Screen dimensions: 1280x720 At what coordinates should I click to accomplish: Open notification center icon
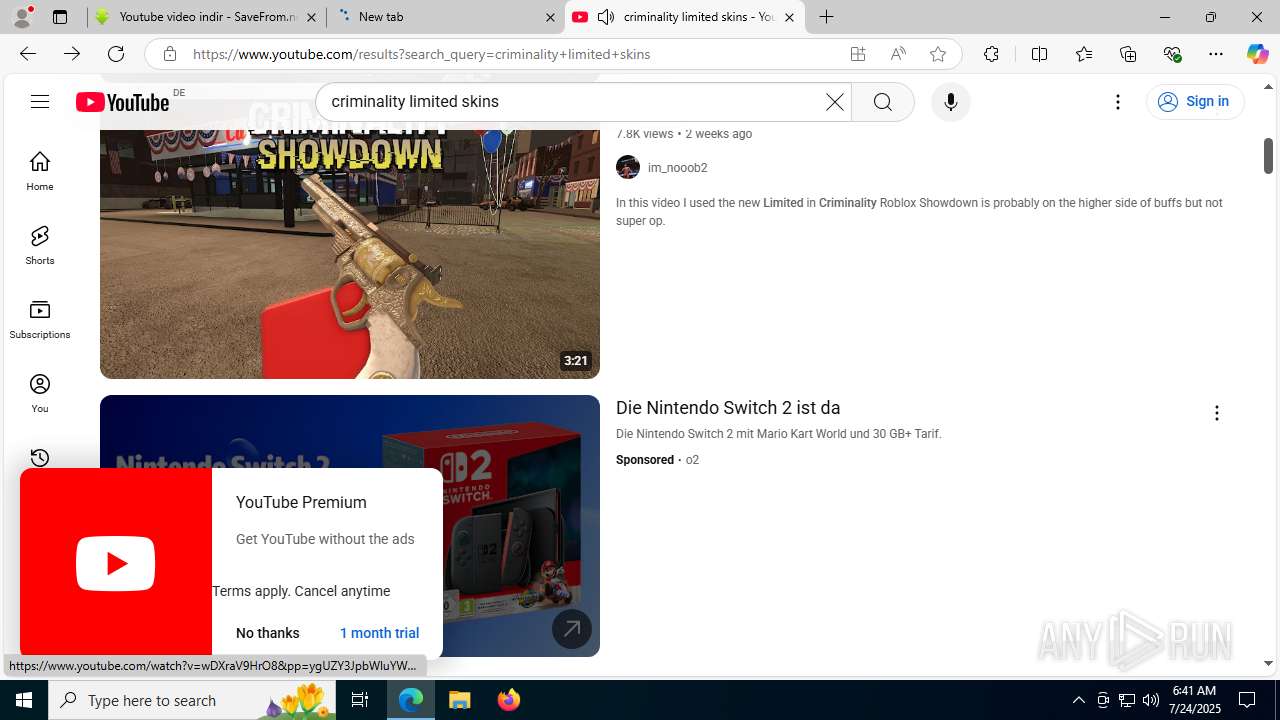(x=1247, y=700)
